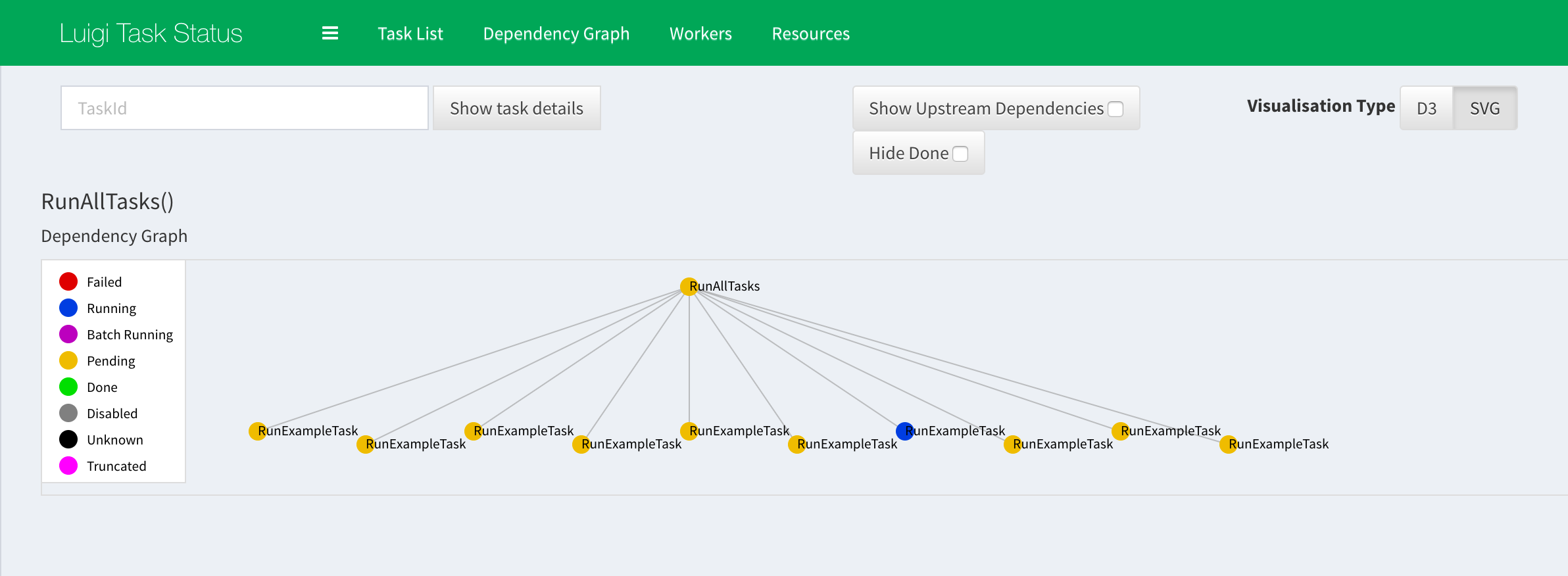Go to the Dependency Graph tab
The height and width of the screenshot is (576, 1568).
[x=556, y=34]
